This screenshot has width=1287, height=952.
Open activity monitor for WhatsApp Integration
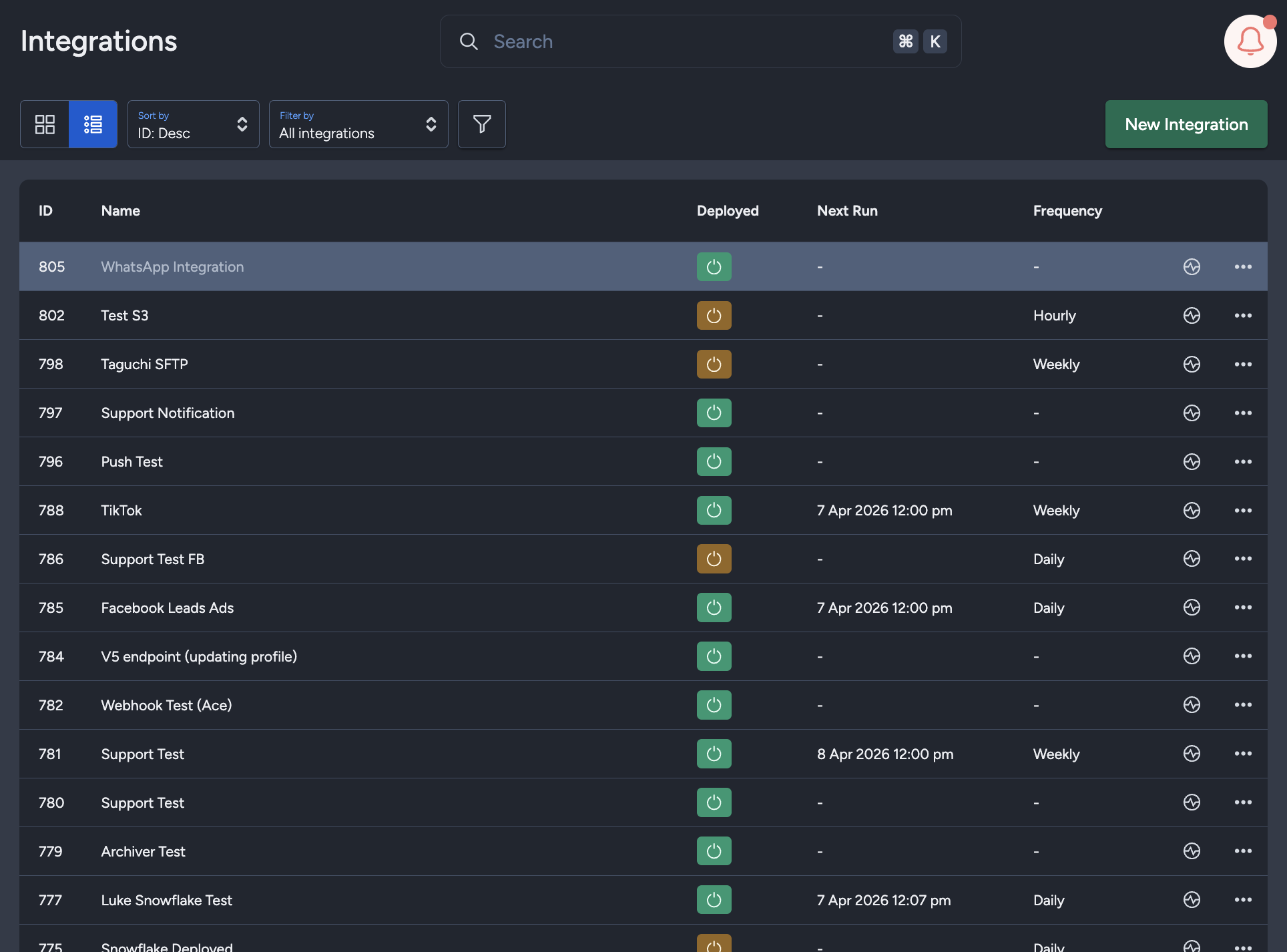click(x=1192, y=266)
